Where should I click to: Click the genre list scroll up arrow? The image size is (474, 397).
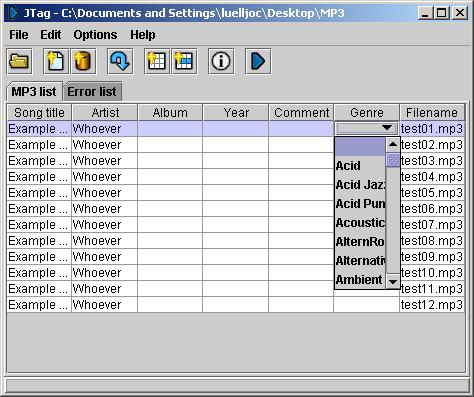[x=393, y=145]
